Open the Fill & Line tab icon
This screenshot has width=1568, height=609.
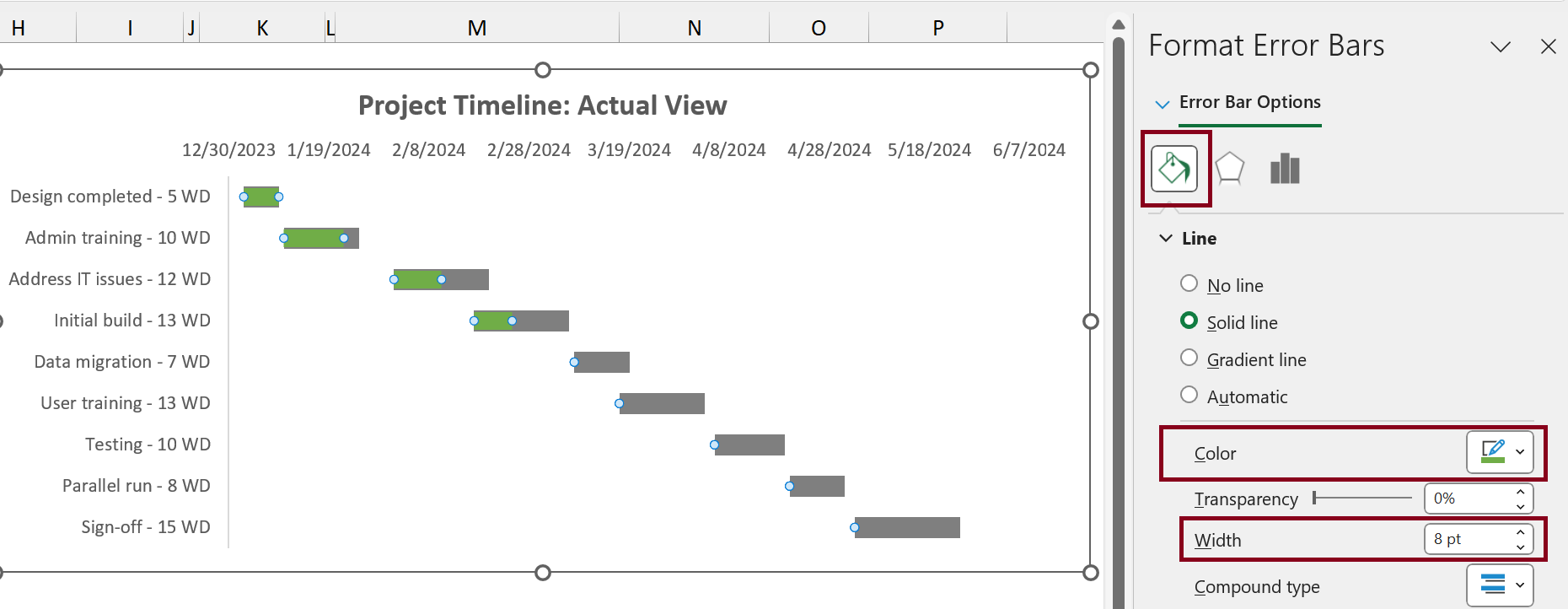tap(1174, 169)
